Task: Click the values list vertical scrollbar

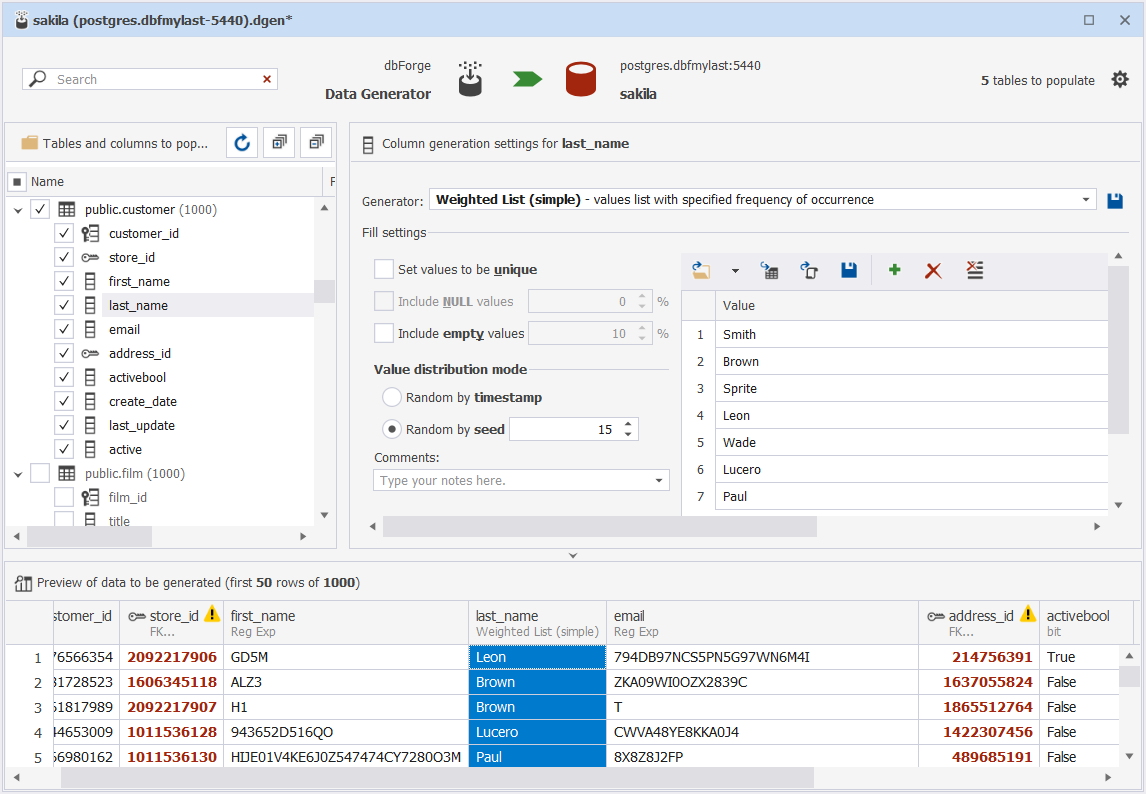Action: tap(1118, 349)
